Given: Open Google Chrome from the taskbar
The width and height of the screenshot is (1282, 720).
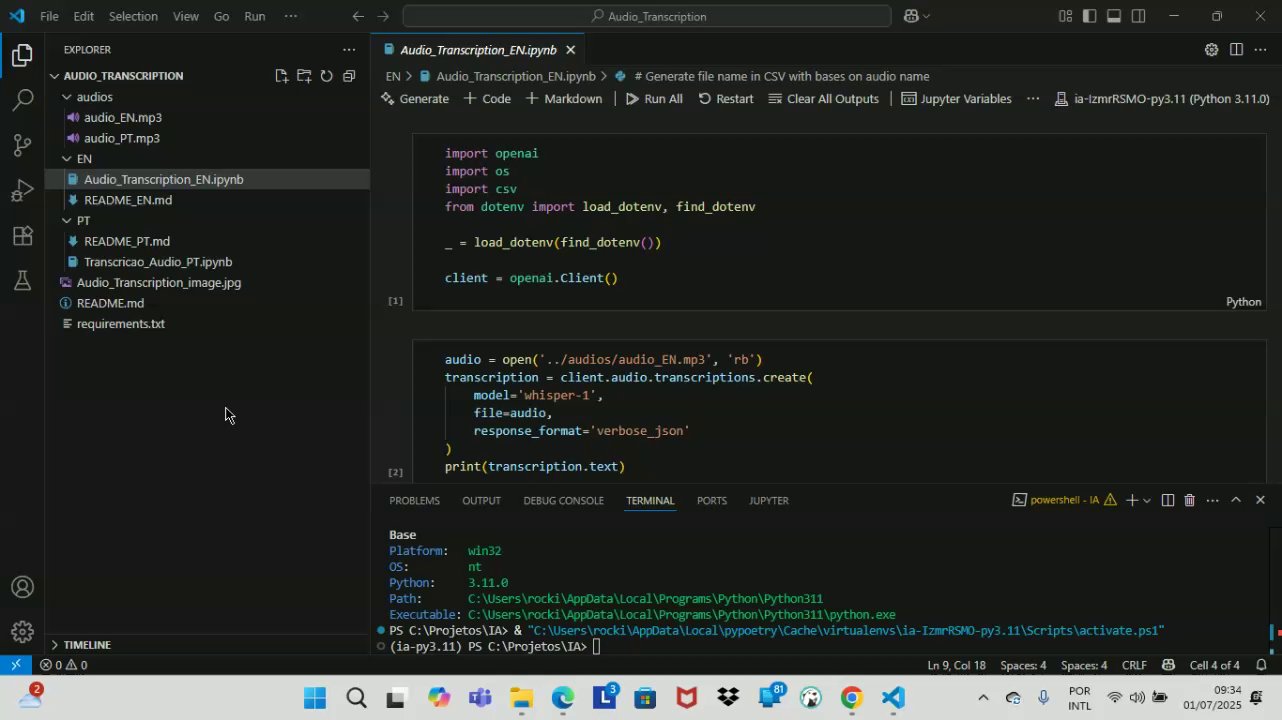Looking at the screenshot, I should click(x=851, y=698).
